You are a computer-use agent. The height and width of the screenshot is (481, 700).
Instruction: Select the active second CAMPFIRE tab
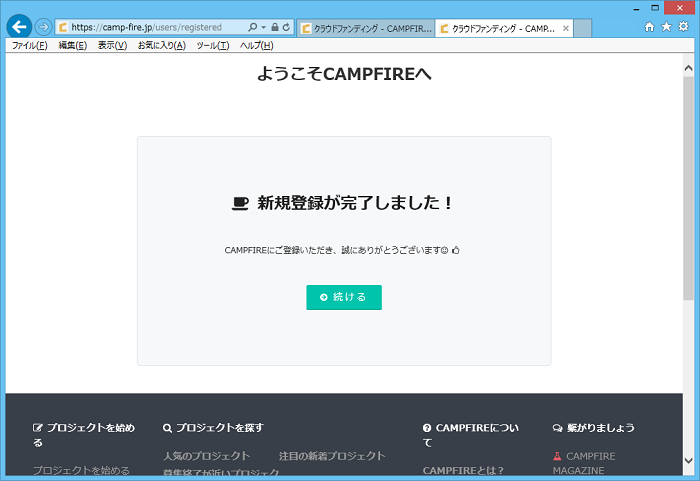504,29
